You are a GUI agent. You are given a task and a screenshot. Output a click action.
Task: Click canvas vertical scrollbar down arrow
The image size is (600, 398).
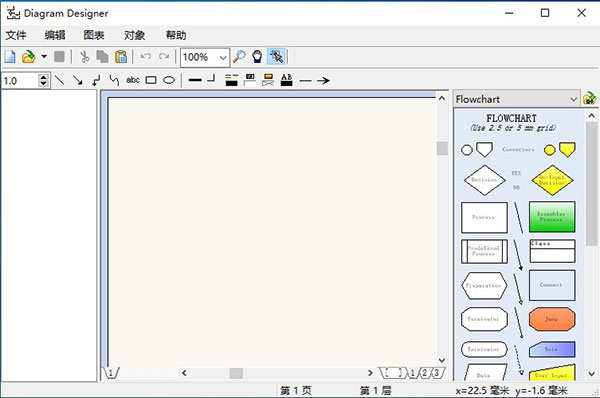pyautogui.click(x=442, y=360)
